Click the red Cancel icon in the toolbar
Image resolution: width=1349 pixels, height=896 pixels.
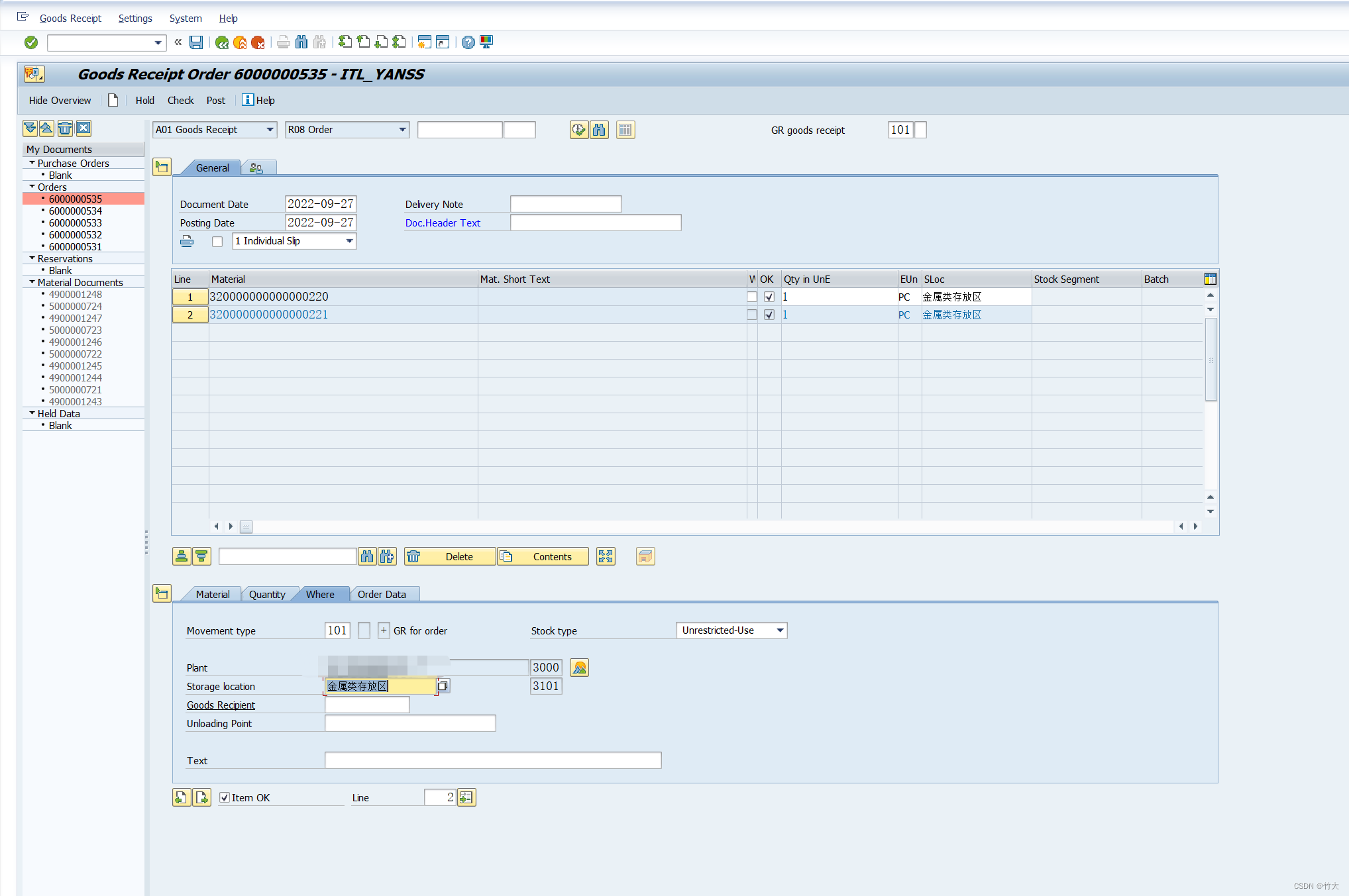point(258,42)
